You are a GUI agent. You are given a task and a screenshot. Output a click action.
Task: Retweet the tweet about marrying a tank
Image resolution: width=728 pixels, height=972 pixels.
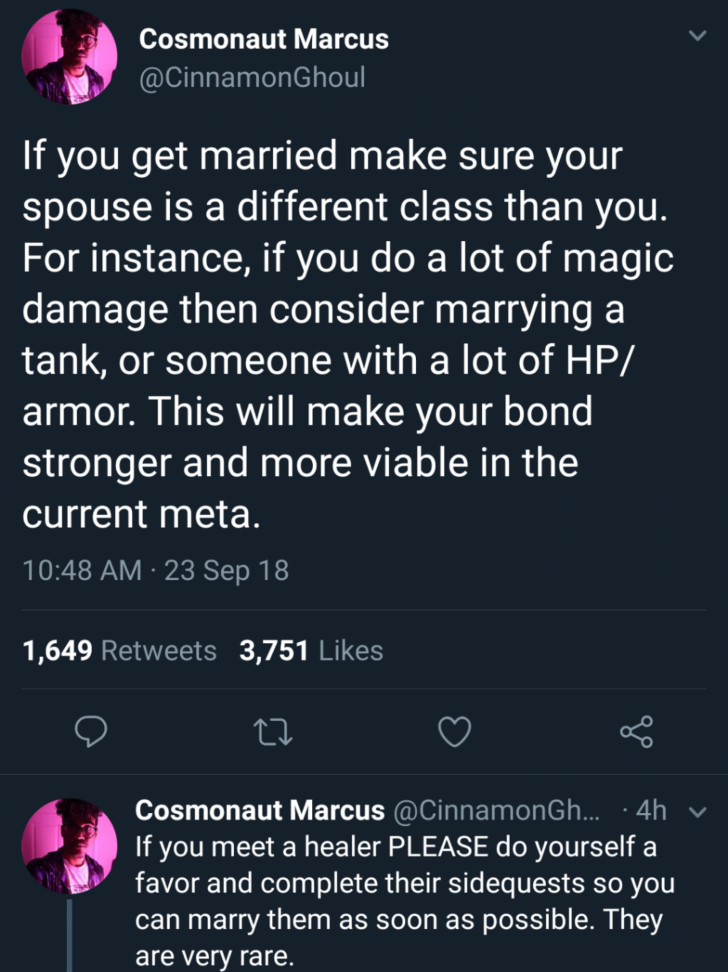(x=273, y=733)
